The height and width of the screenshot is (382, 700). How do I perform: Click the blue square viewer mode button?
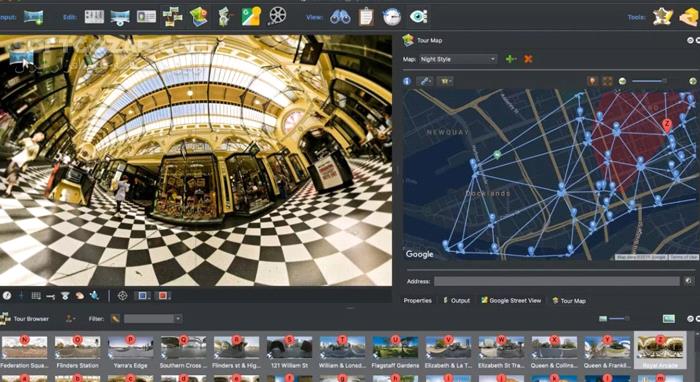pyautogui.click(x=142, y=295)
